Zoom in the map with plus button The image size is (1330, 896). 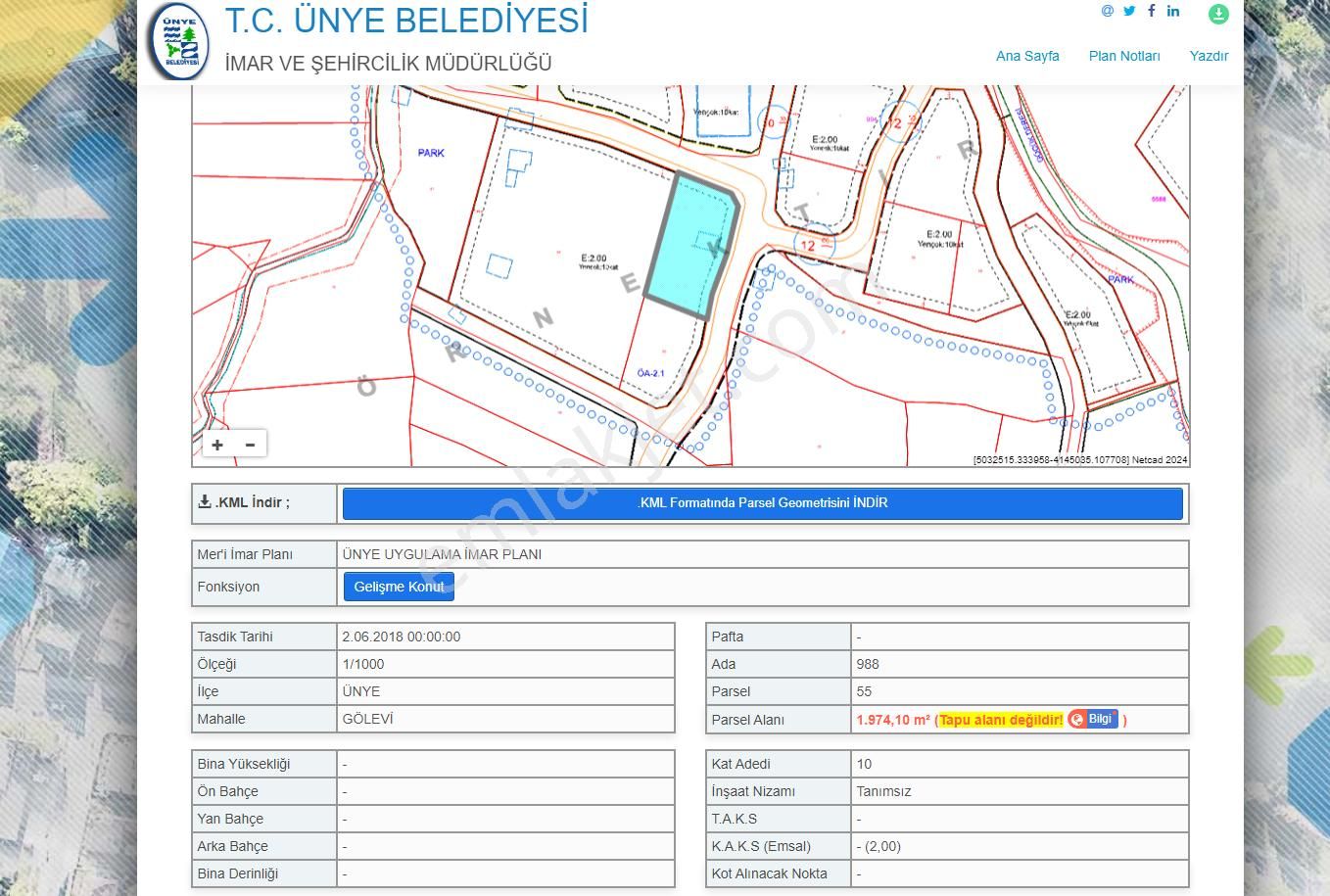tap(217, 445)
